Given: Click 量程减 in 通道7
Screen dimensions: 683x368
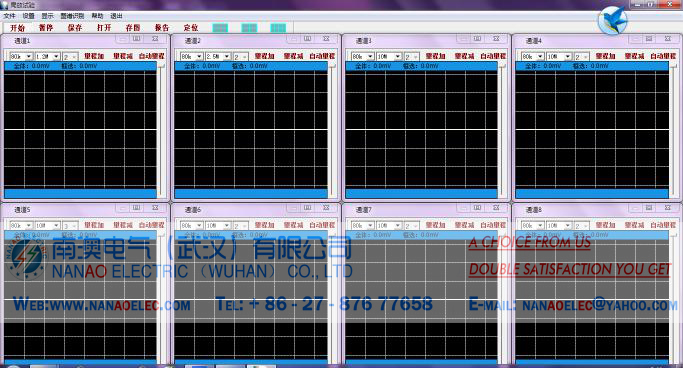Looking at the screenshot, I should tap(464, 225).
